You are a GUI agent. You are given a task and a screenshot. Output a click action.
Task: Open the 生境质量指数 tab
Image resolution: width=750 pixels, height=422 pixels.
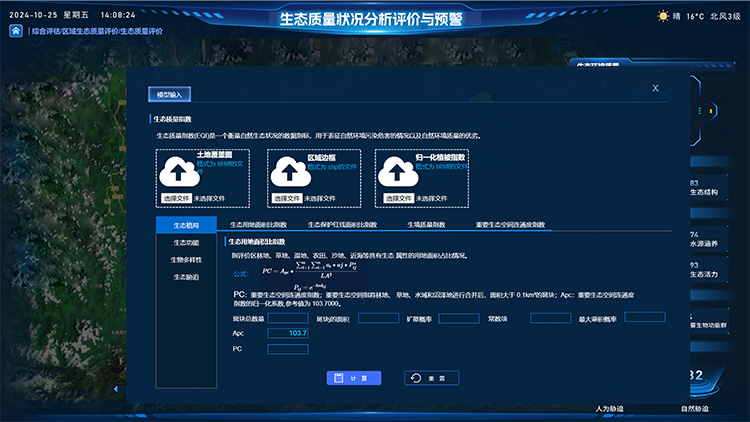tap(426, 225)
